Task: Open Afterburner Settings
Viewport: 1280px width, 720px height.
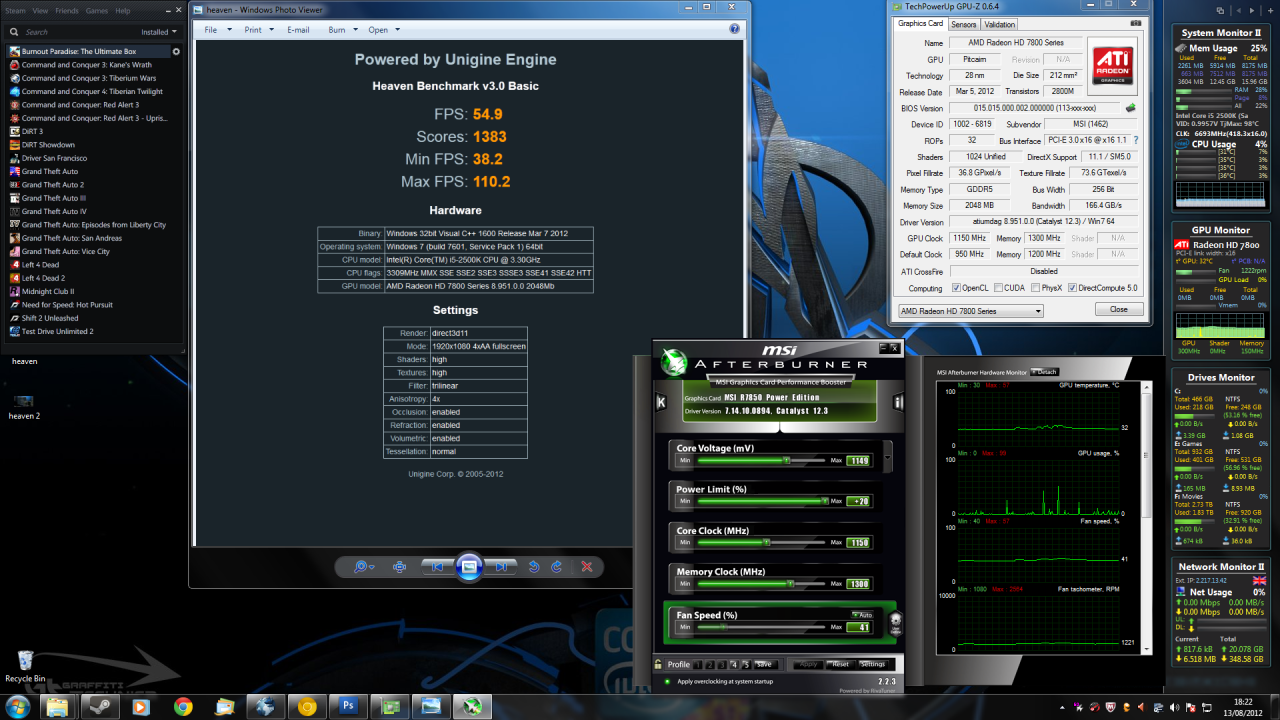Action: (872, 664)
